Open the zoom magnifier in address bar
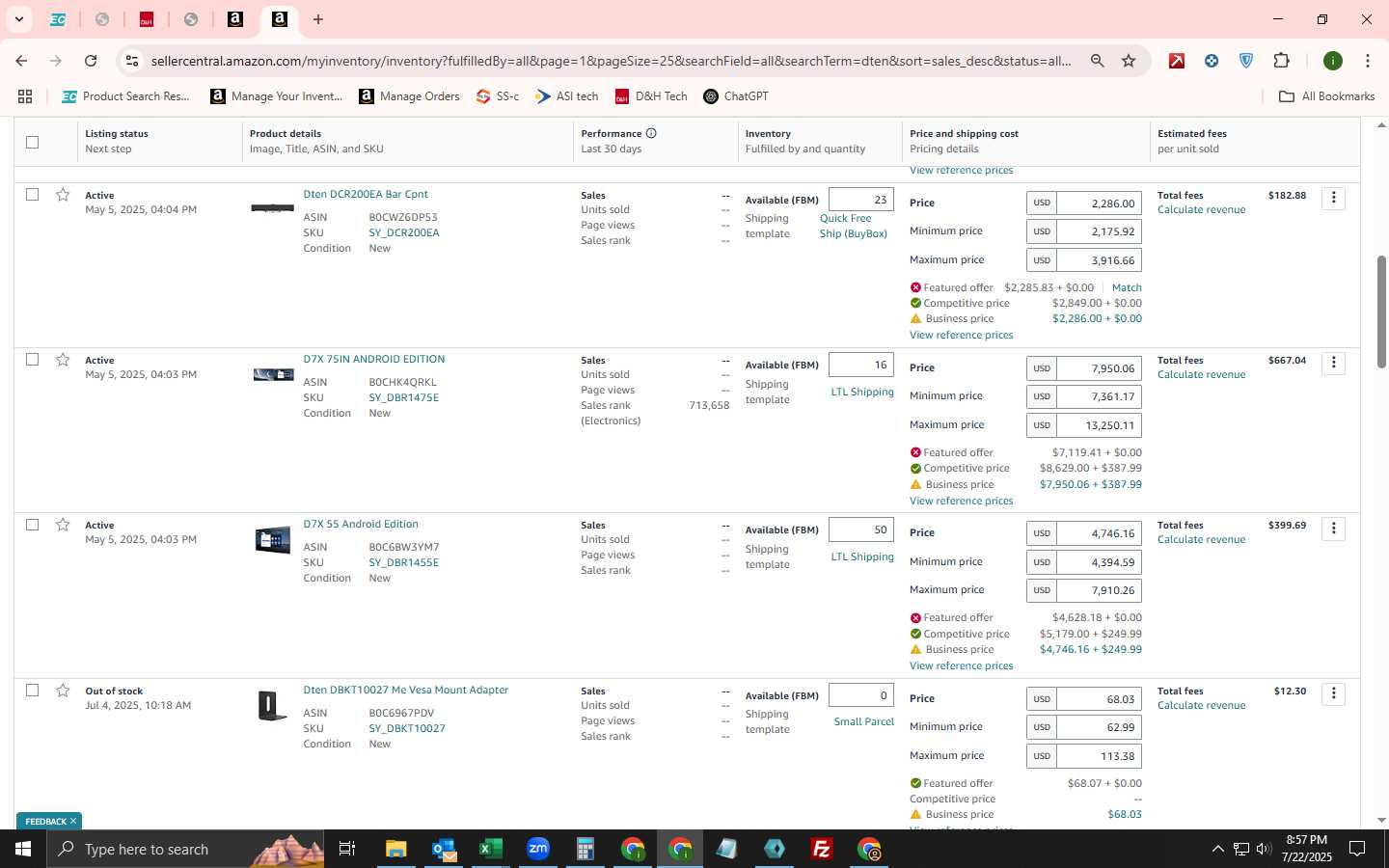The width and height of the screenshot is (1389, 868). click(1097, 61)
